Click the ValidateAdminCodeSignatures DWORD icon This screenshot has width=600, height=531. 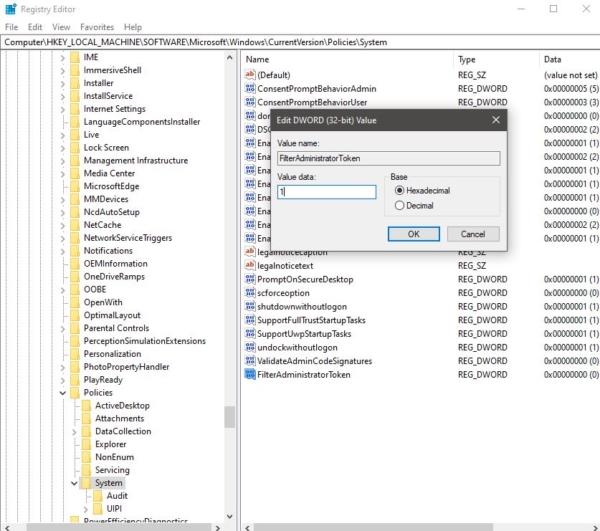(x=250, y=361)
